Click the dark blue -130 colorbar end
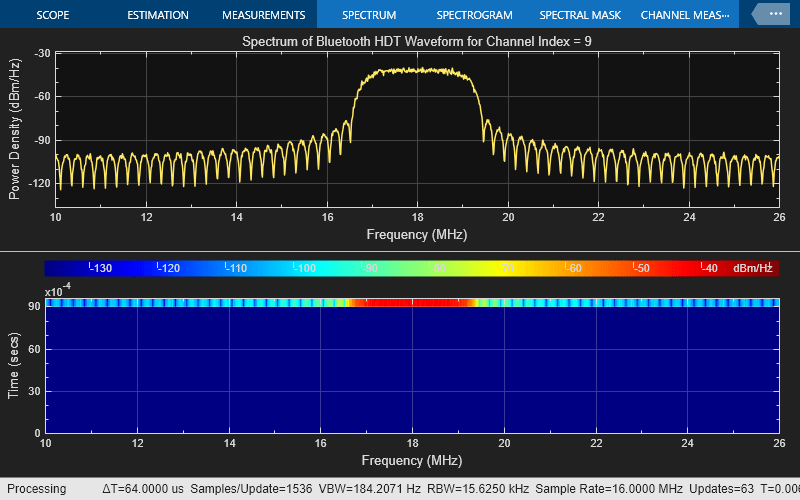800x500 pixels. [x=70, y=268]
